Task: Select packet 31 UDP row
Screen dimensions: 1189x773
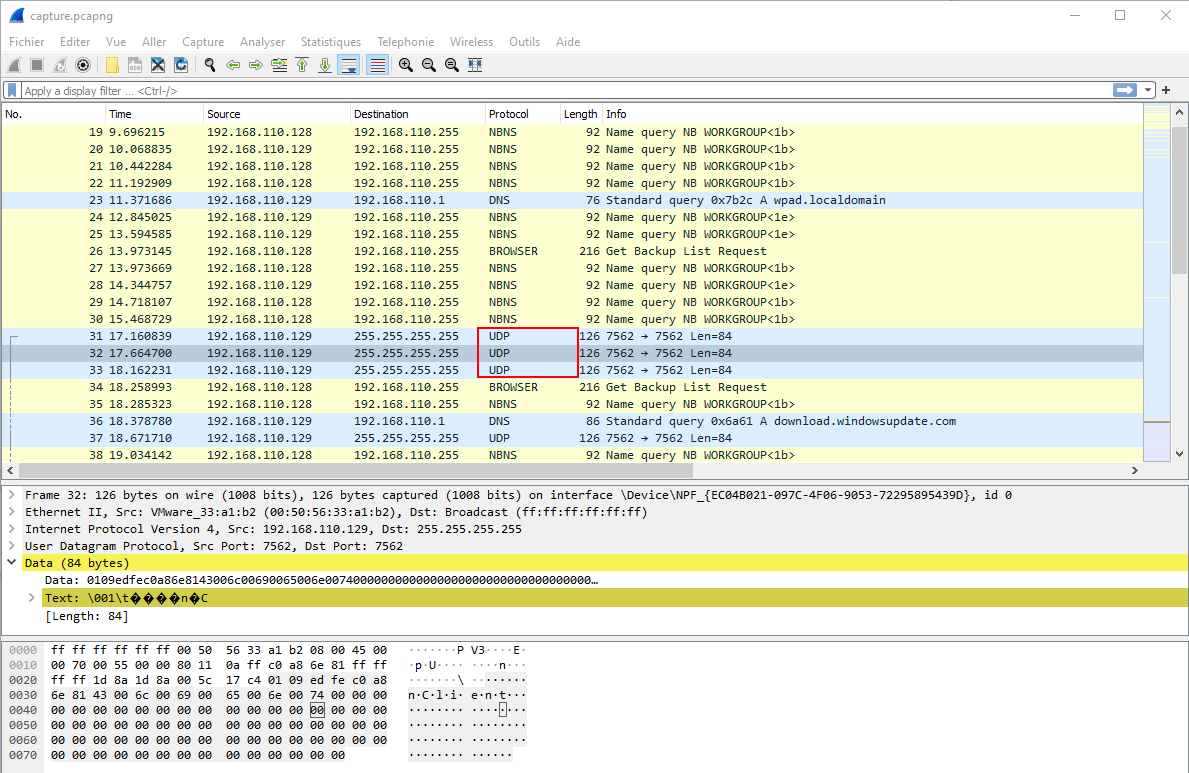Action: [x=573, y=336]
